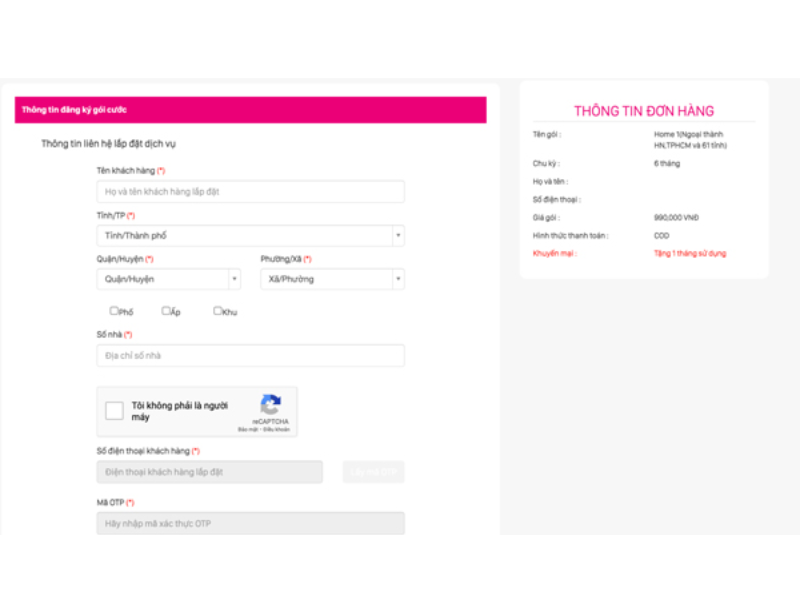Check the 'Tôi không phải là người máy' box
The height and width of the screenshot is (600, 800).
(115, 411)
